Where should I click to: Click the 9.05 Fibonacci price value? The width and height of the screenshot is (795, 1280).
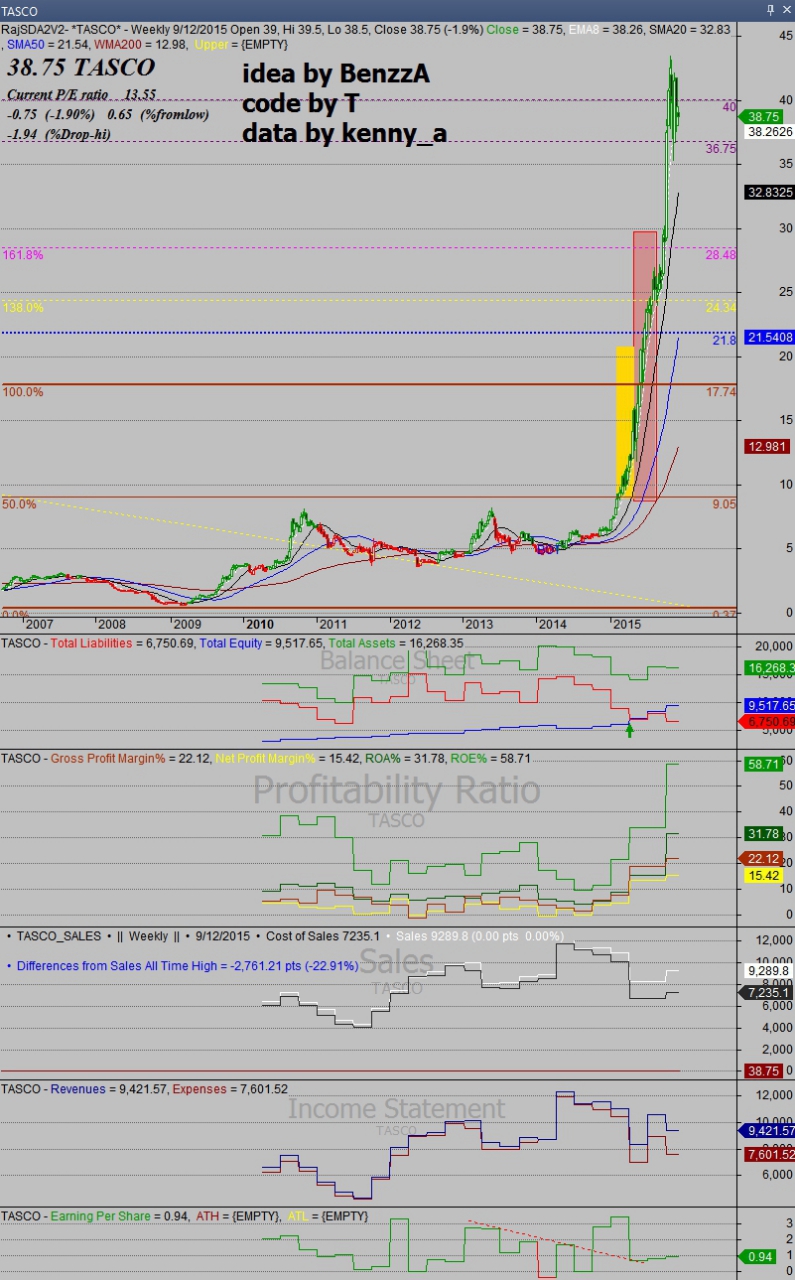pyautogui.click(x=724, y=505)
